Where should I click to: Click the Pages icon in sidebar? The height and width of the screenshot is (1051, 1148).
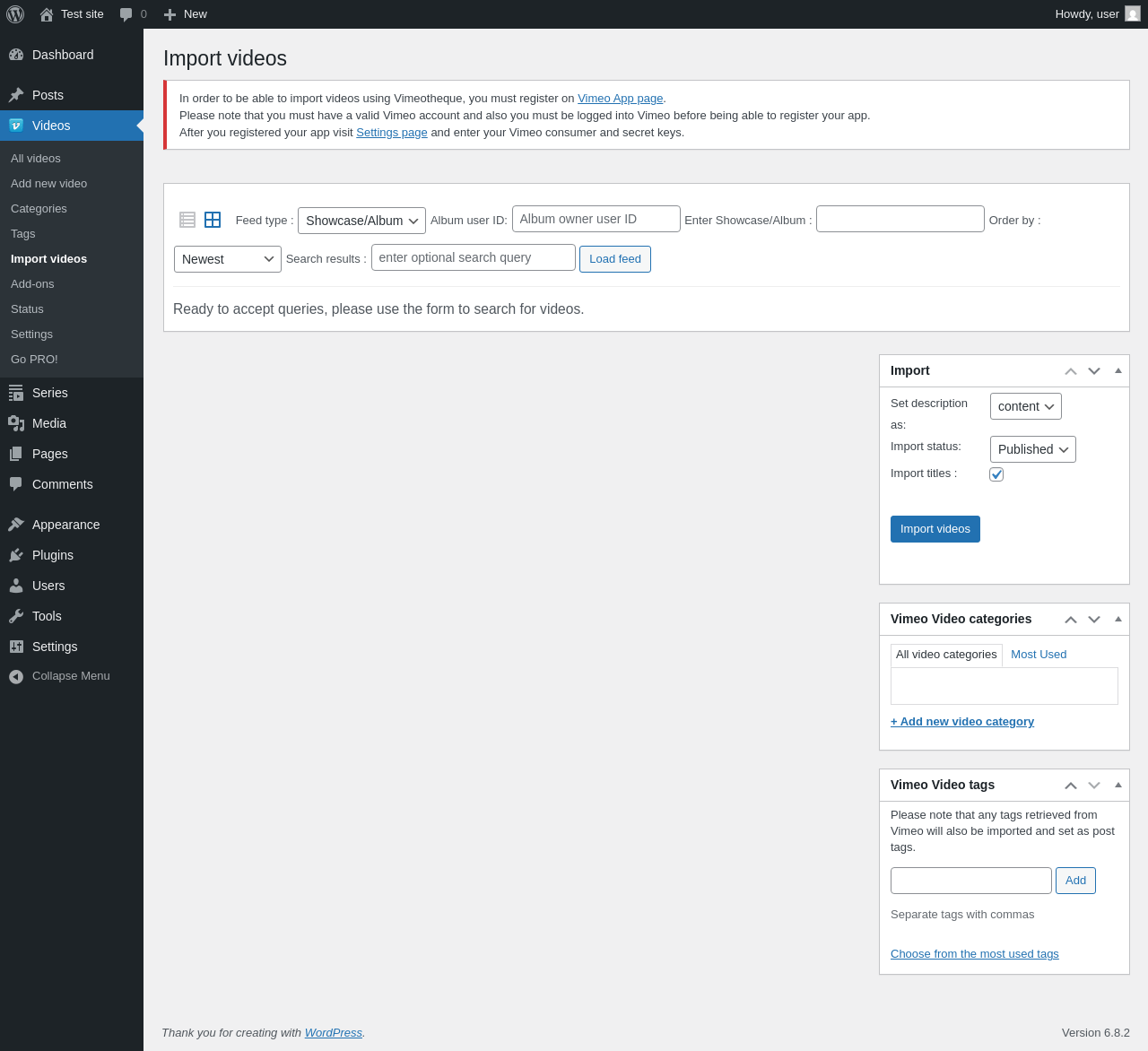(x=16, y=454)
